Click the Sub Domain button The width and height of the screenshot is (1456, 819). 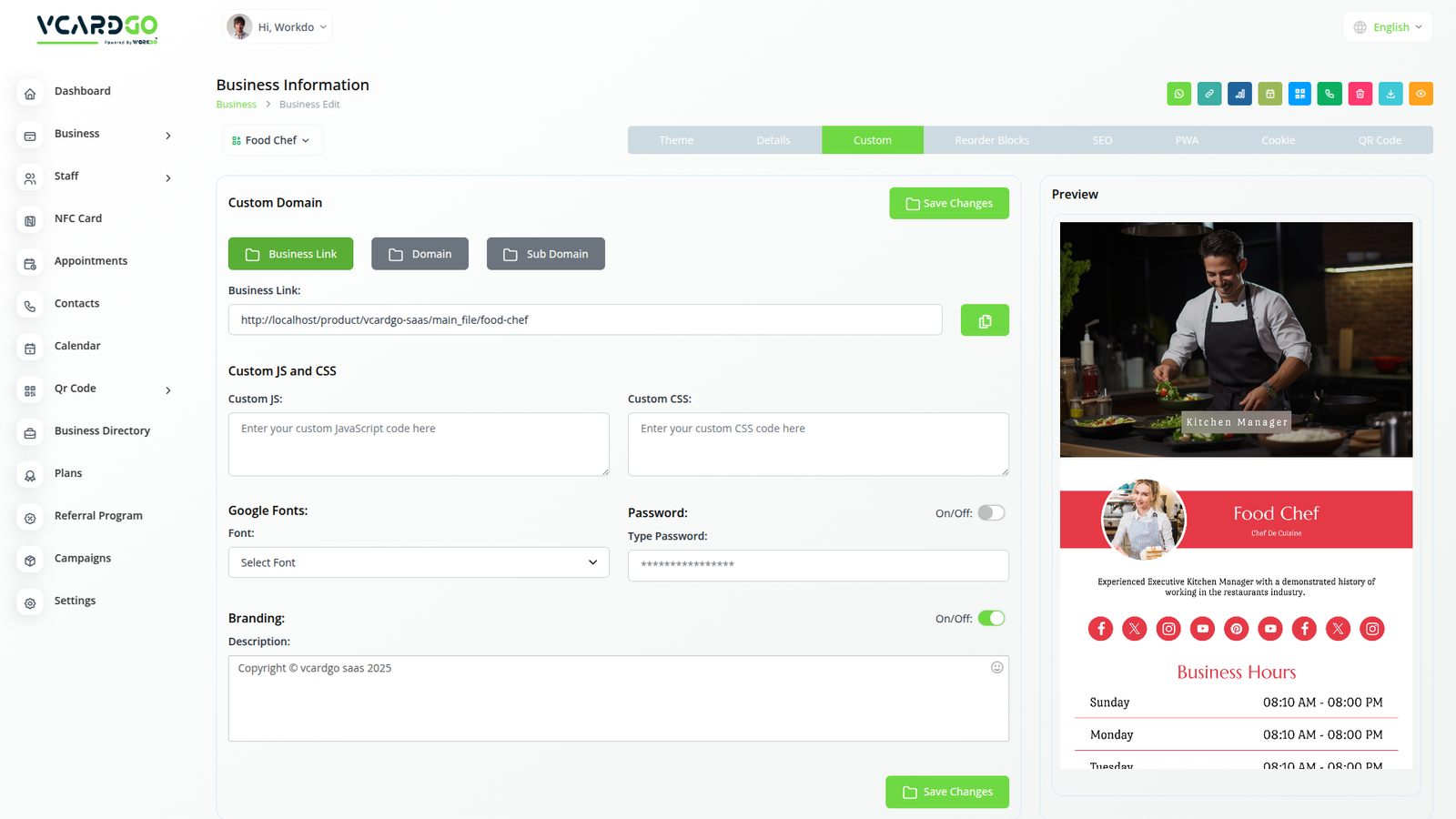click(x=546, y=254)
